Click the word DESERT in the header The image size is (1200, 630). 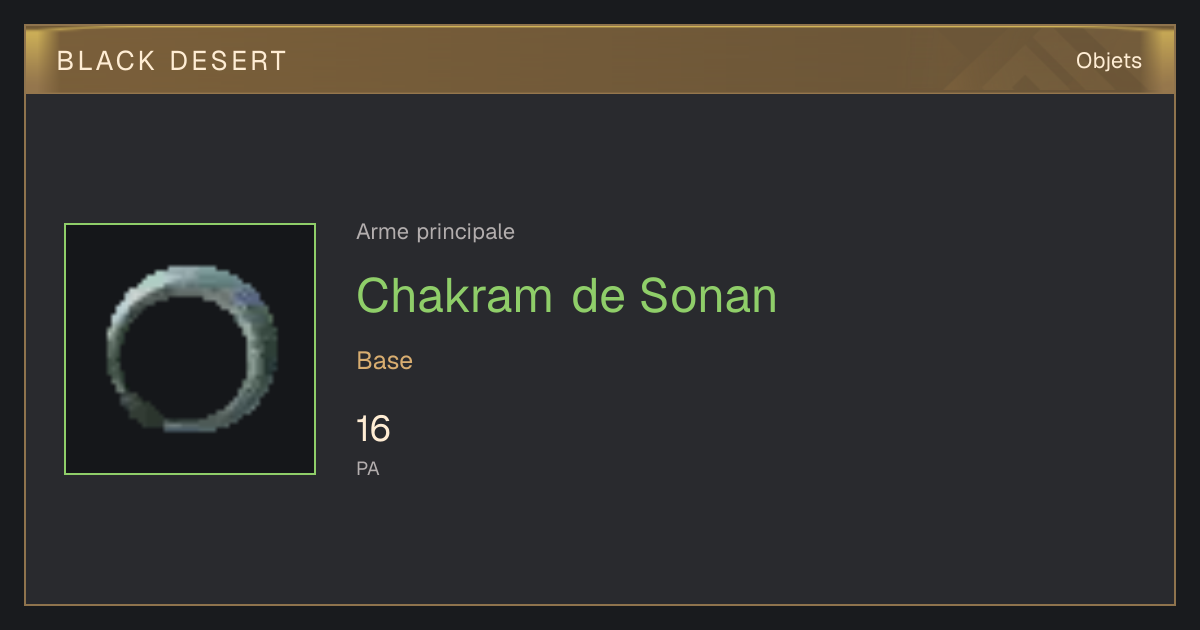[x=228, y=61]
